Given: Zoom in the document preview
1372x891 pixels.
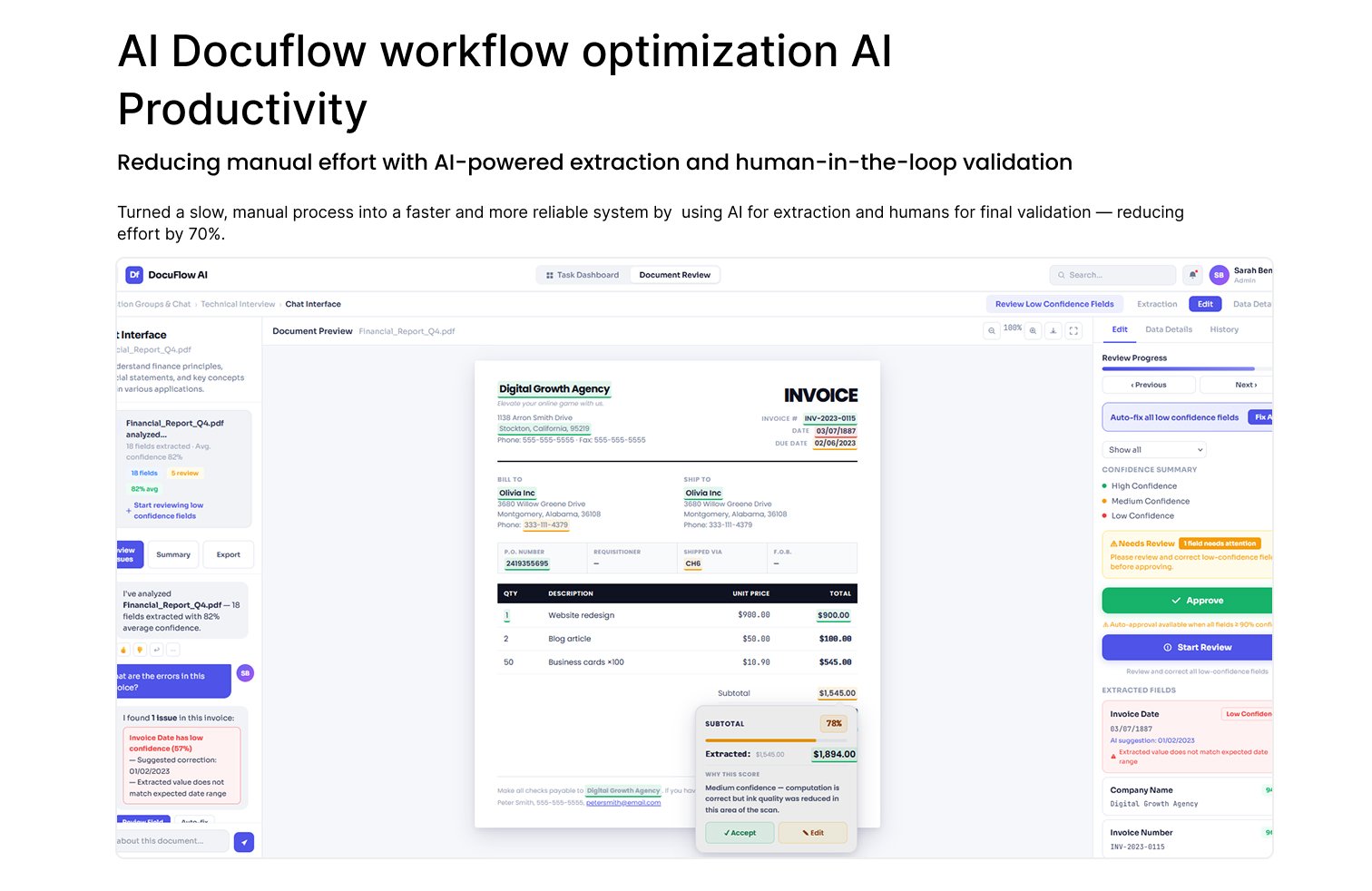Looking at the screenshot, I should click(x=1033, y=331).
